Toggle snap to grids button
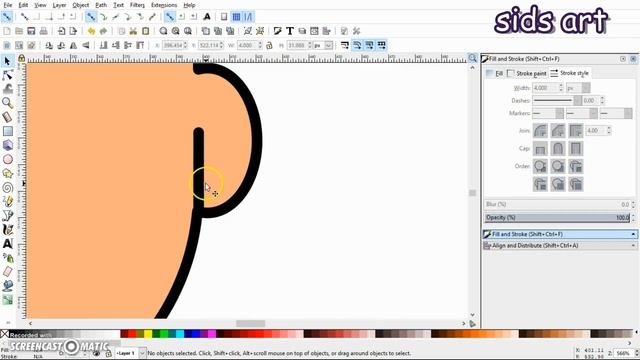The width and height of the screenshot is (640, 360). pyautogui.click(x=236, y=17)
